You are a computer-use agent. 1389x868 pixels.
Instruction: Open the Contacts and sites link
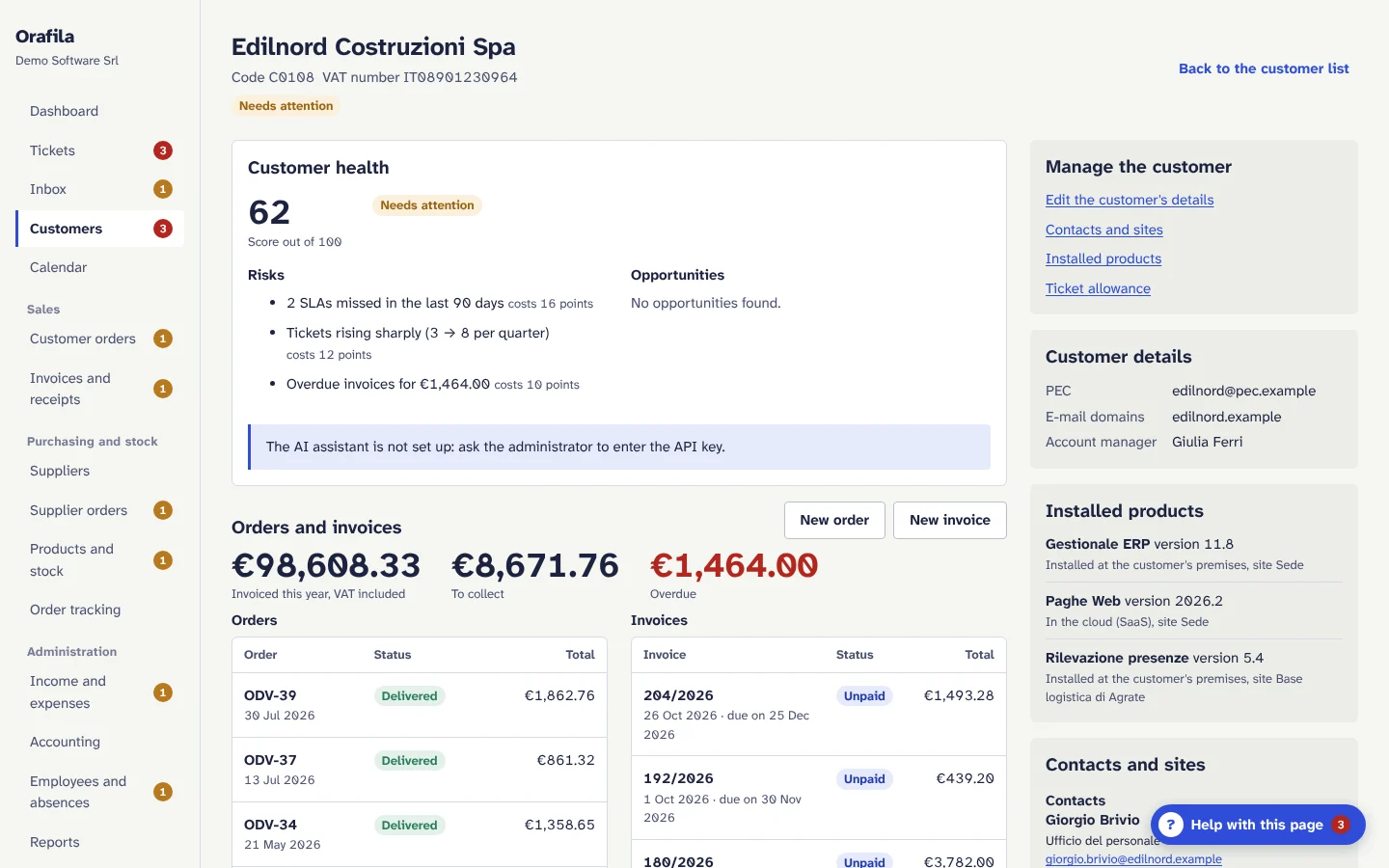[1104, 230]
